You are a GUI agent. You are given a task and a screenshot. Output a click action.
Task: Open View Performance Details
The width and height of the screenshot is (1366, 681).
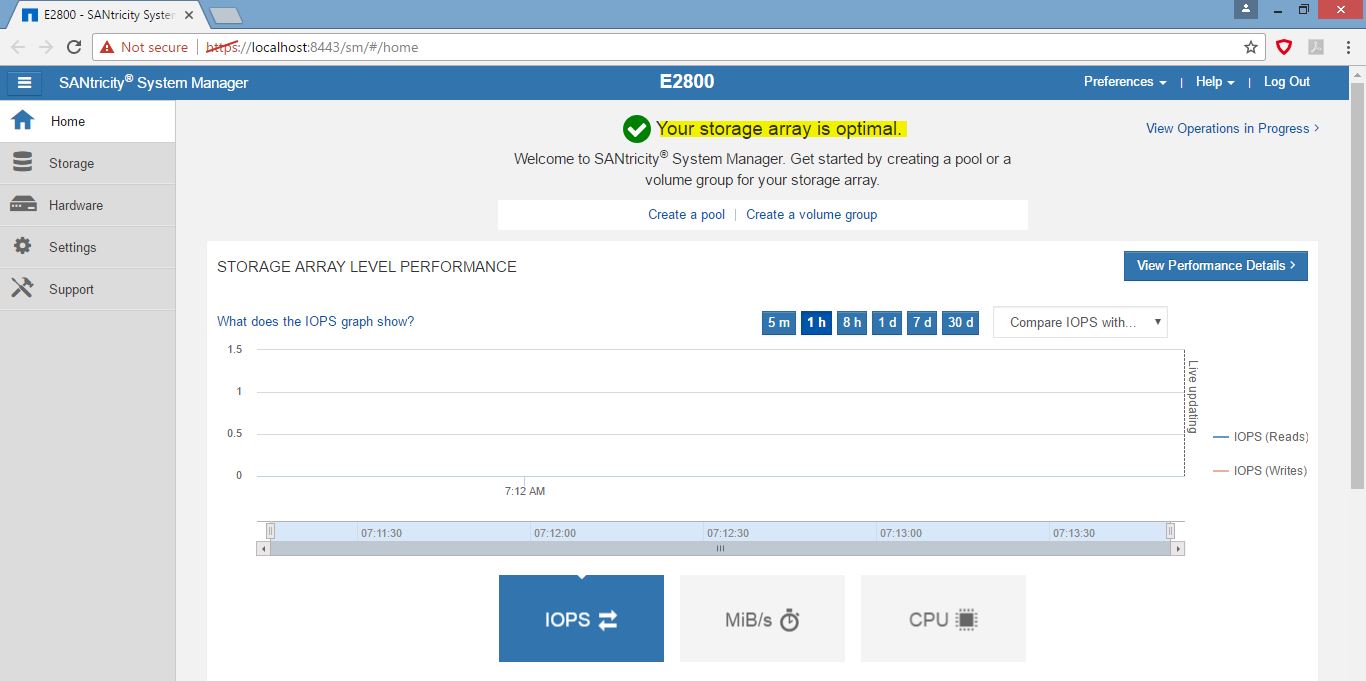(1215, 265)
